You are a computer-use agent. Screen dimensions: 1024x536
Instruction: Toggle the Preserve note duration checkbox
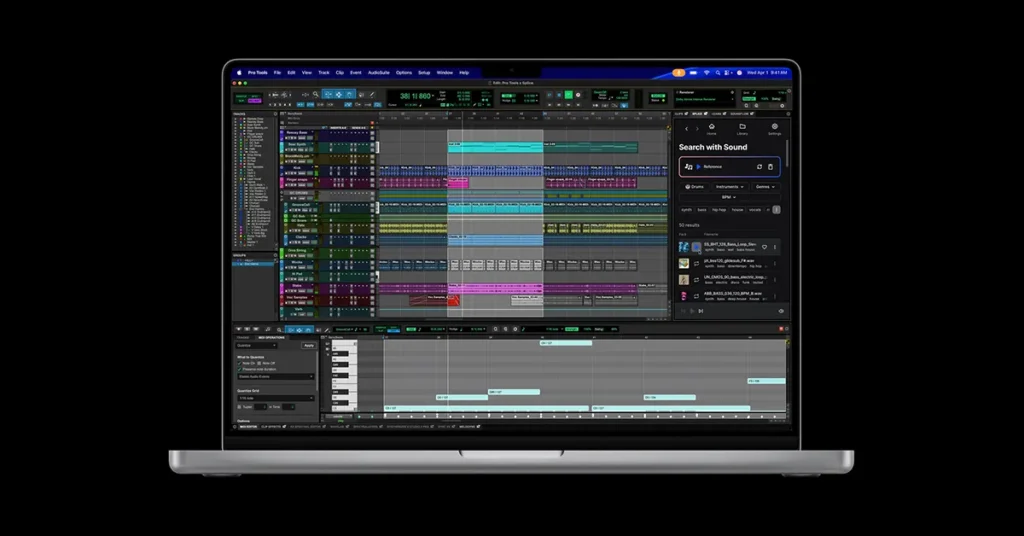click(x=240, y=369)
